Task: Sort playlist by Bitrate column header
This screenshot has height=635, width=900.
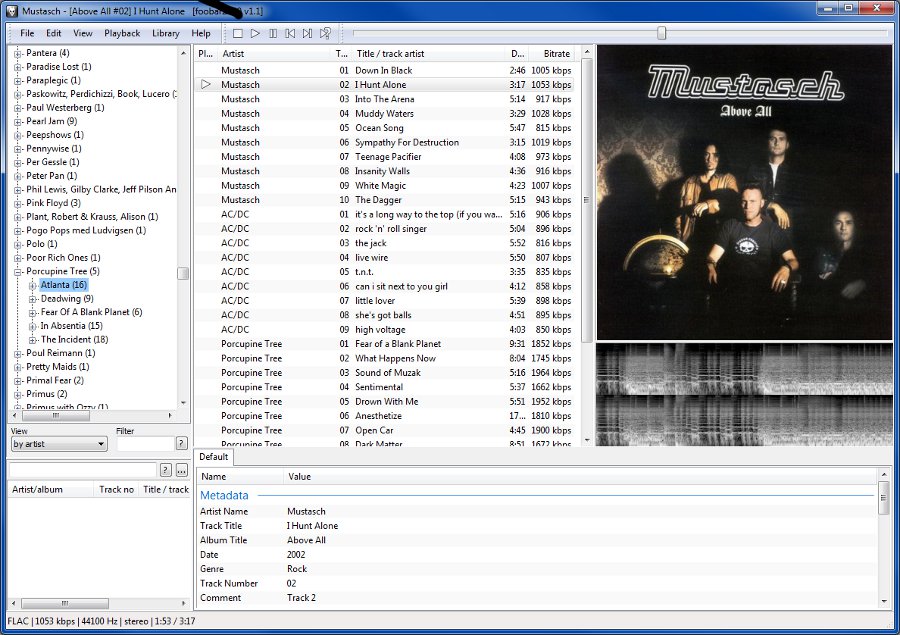Action: (x=552, y=53)
